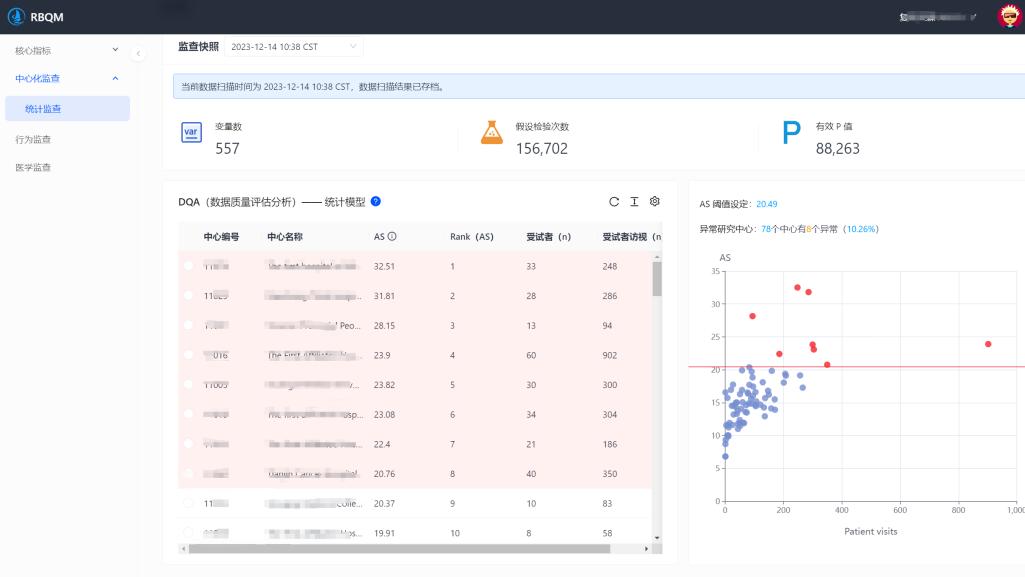Open the 监查快照 date dropdown
Image resolution: width=1025 pixels, height=577 pixels.
pyautogui.click(x=294, y=46)
